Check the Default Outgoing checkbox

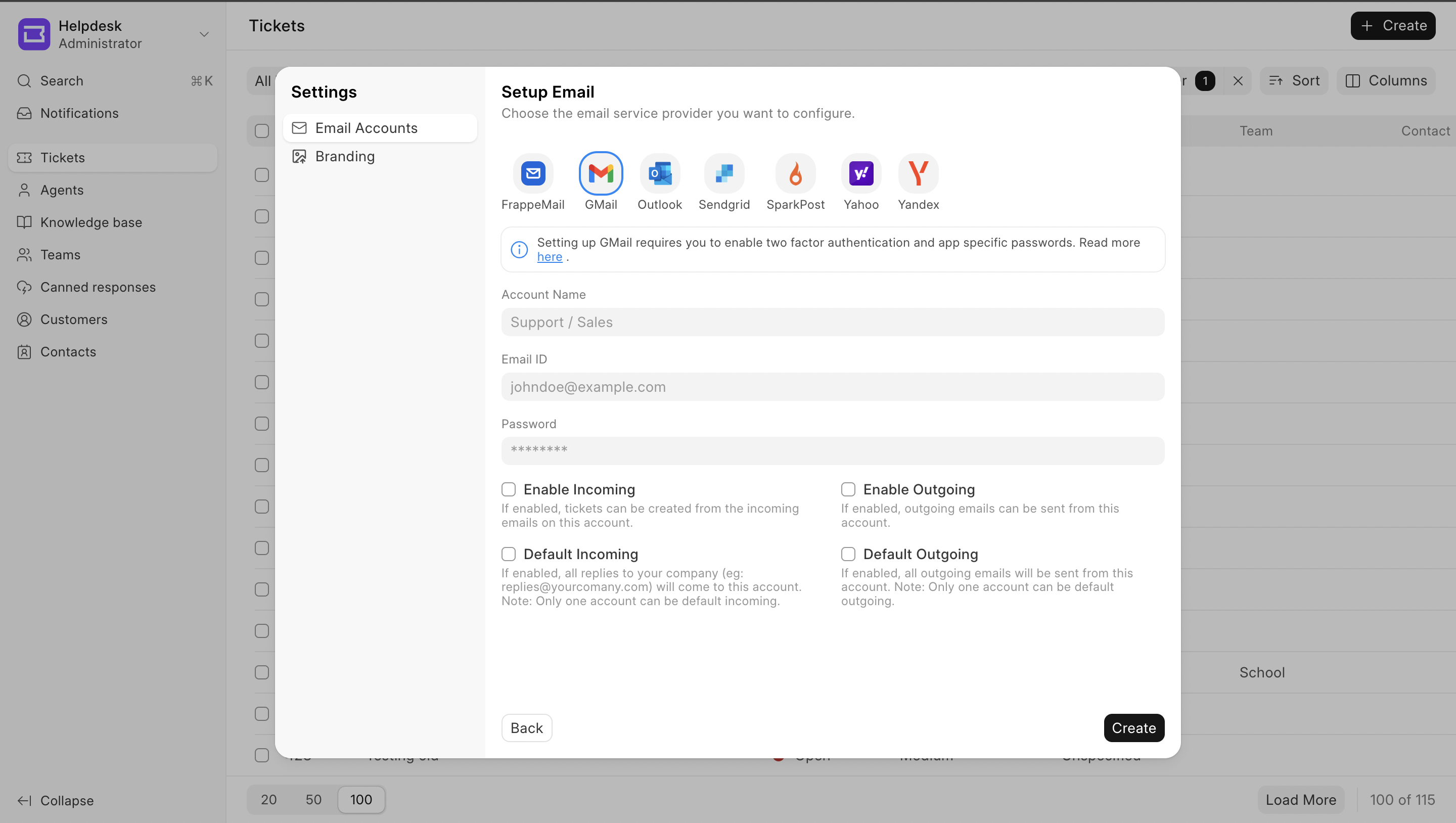[x=848, y=554]
